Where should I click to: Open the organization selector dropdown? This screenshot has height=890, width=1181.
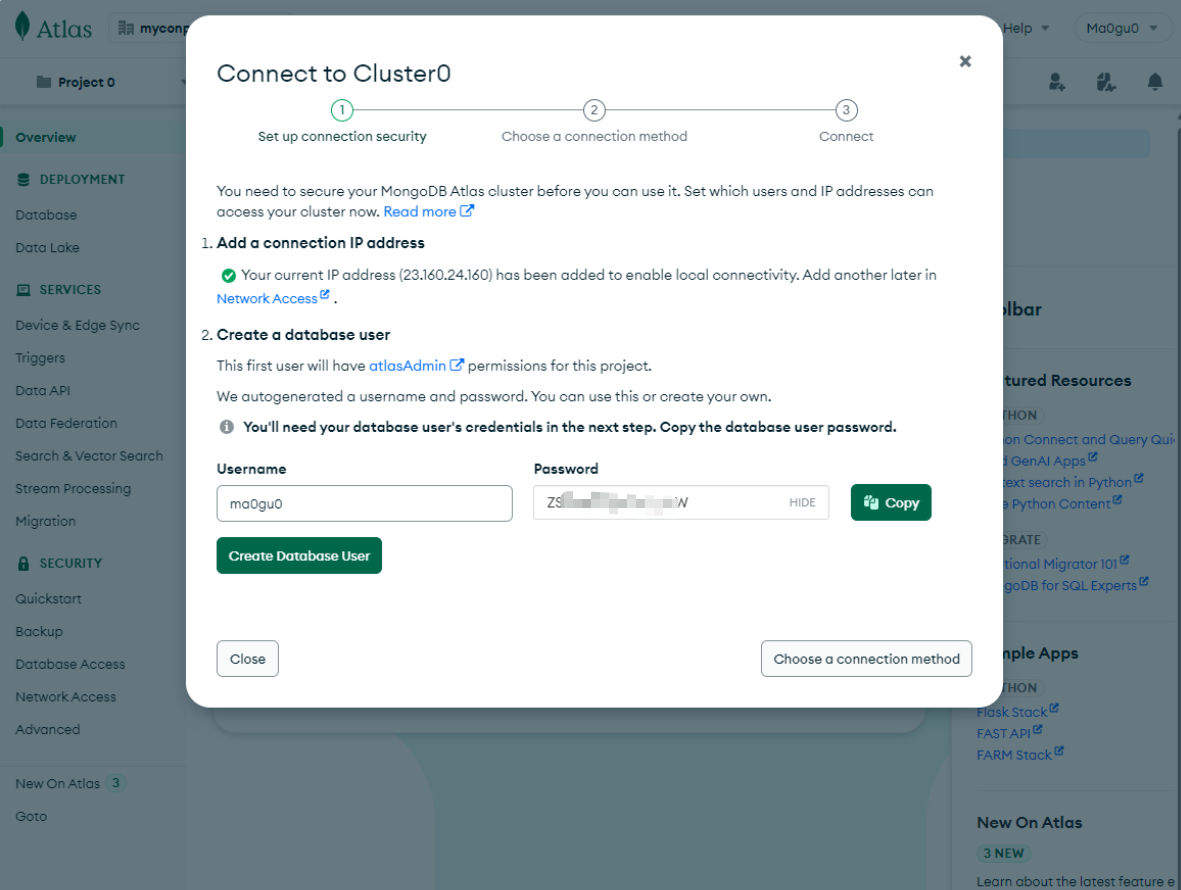tap(151, 29)
